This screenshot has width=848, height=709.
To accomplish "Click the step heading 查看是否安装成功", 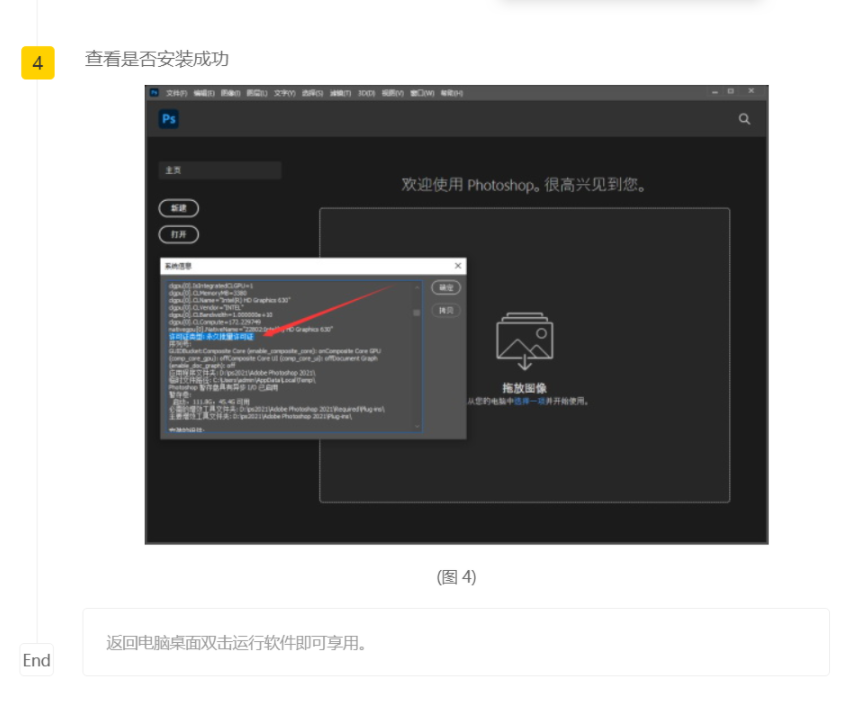I will [157, 59].
